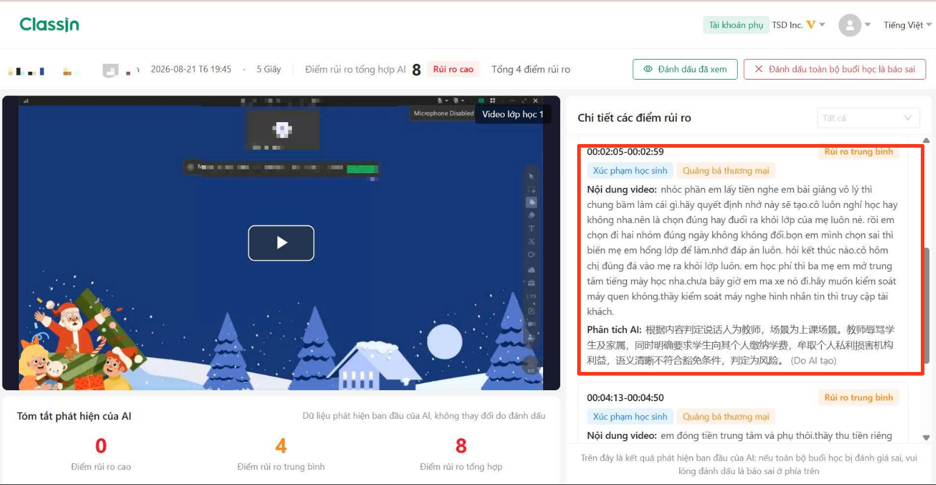Click Phân tích AI label in first card
Viewport: 936px width, 485px height.
coord(614,330)
